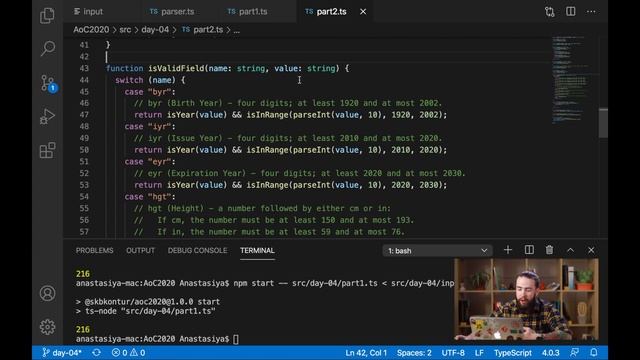Kill the terminal with trash icon

[549, 250]
